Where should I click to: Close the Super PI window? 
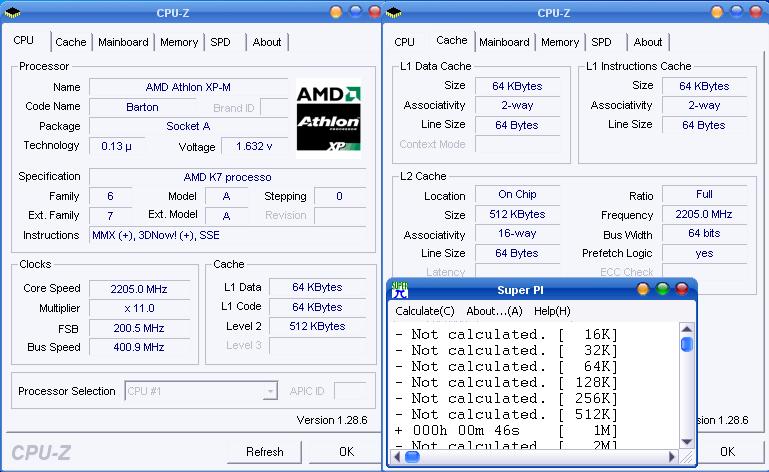point(682,290)
